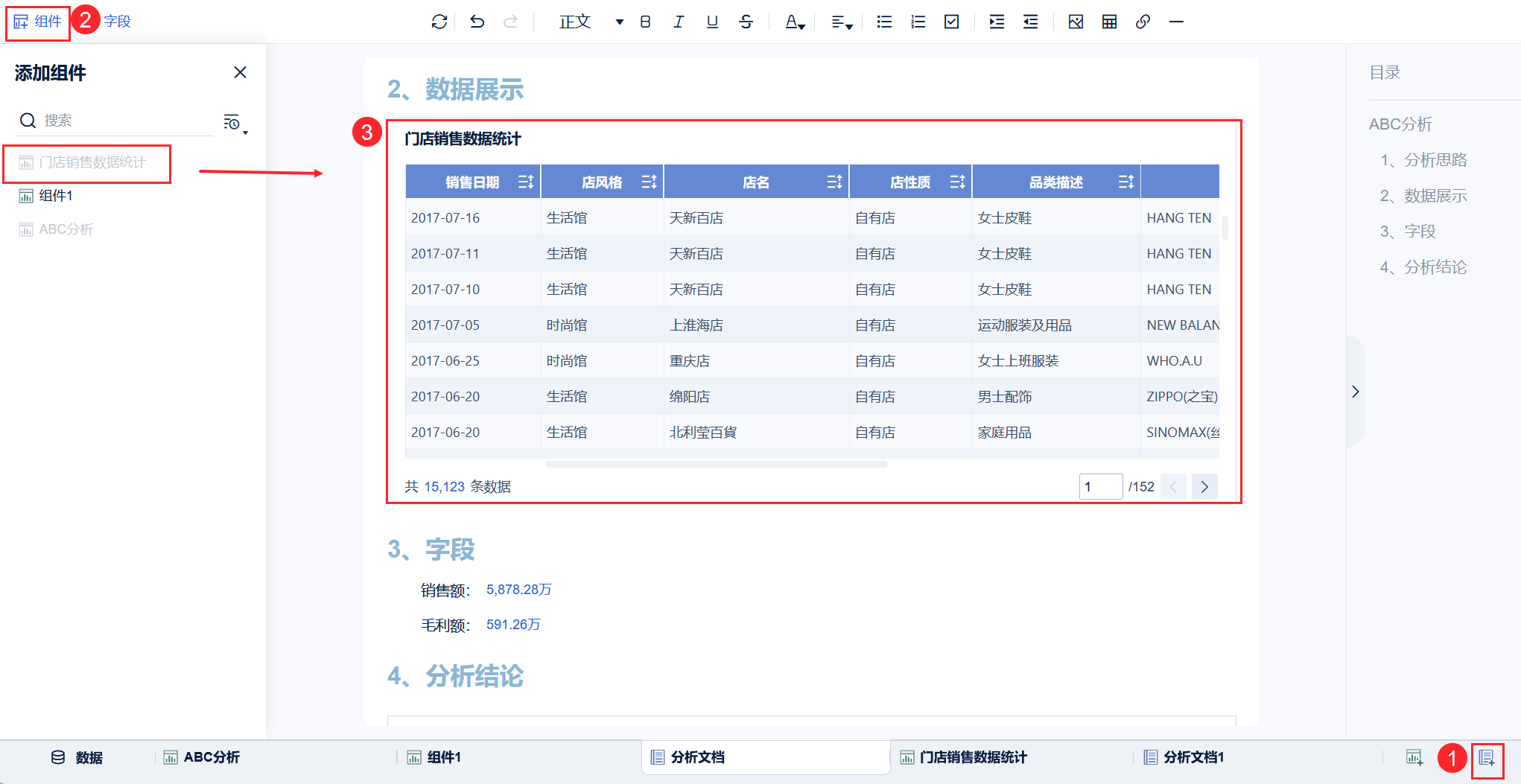Open the font color dropdown
The height and width of the screenshot is (784, 1521).
795,22
